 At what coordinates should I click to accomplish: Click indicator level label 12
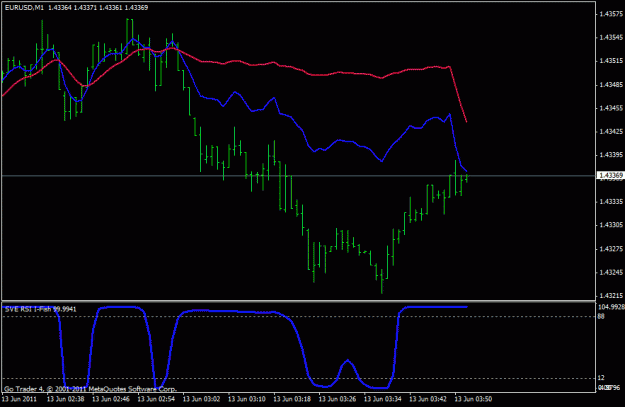(601, 378)
